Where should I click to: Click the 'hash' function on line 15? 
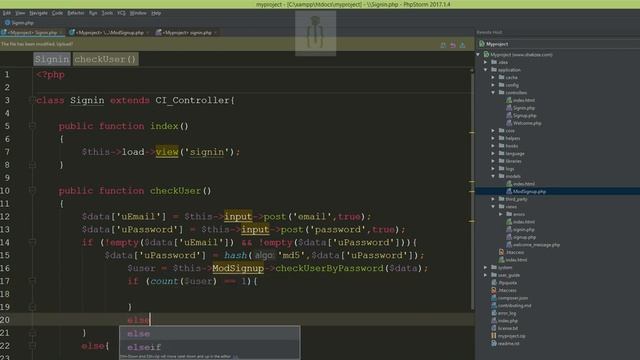click(236, 255)
